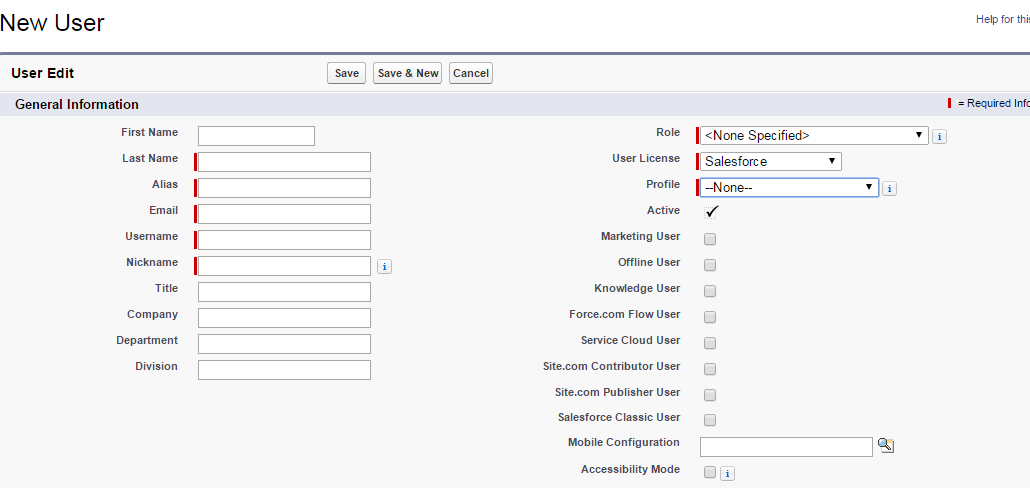
Task: Open the Profile dropdown list
Action: click(x=789, y=188)
